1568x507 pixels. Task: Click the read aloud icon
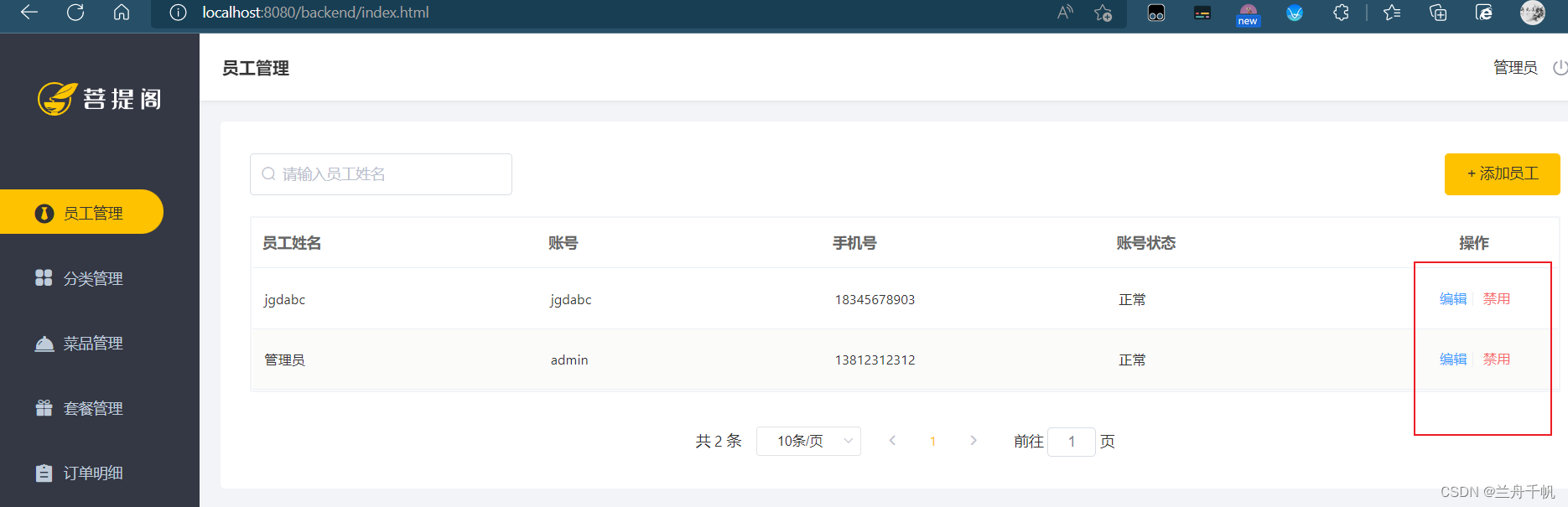1065,13
